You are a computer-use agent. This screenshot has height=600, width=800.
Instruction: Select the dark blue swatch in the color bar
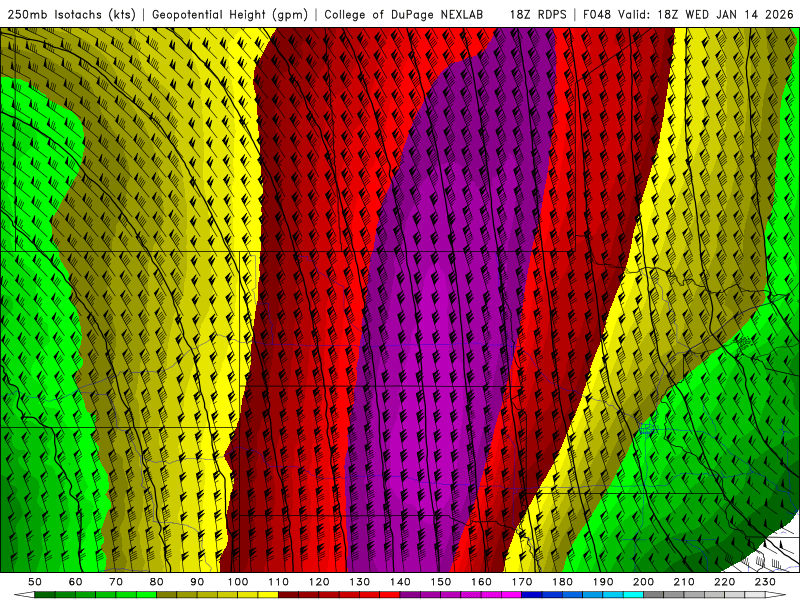(532, 595)
